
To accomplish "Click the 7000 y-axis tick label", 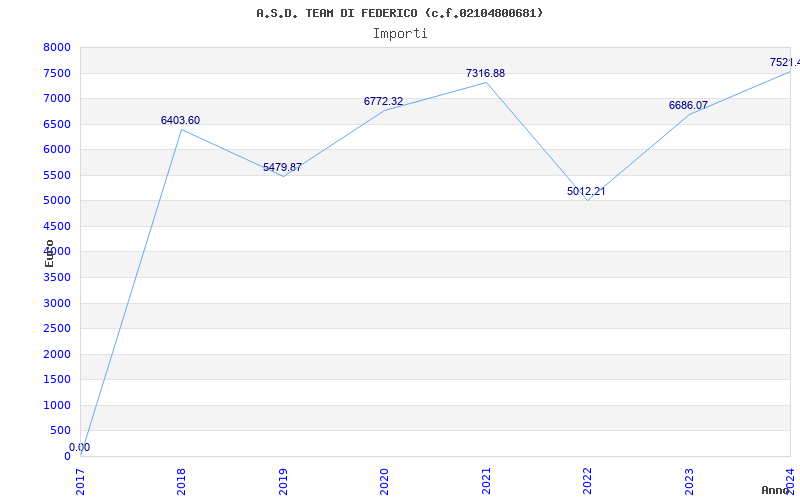I will tap(57, 98).
